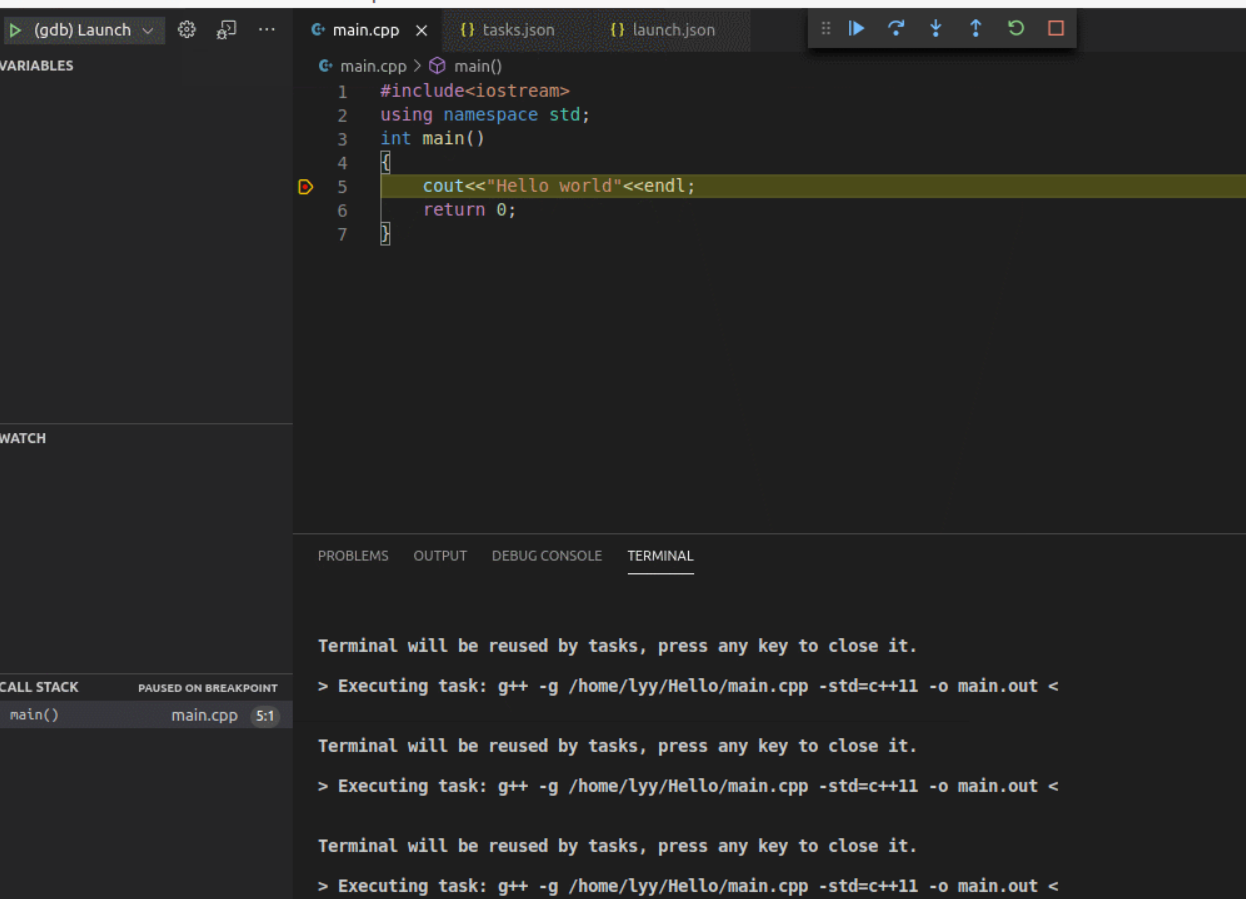Click the first 'Terminal will be reused' line

[x=617, y=646]
